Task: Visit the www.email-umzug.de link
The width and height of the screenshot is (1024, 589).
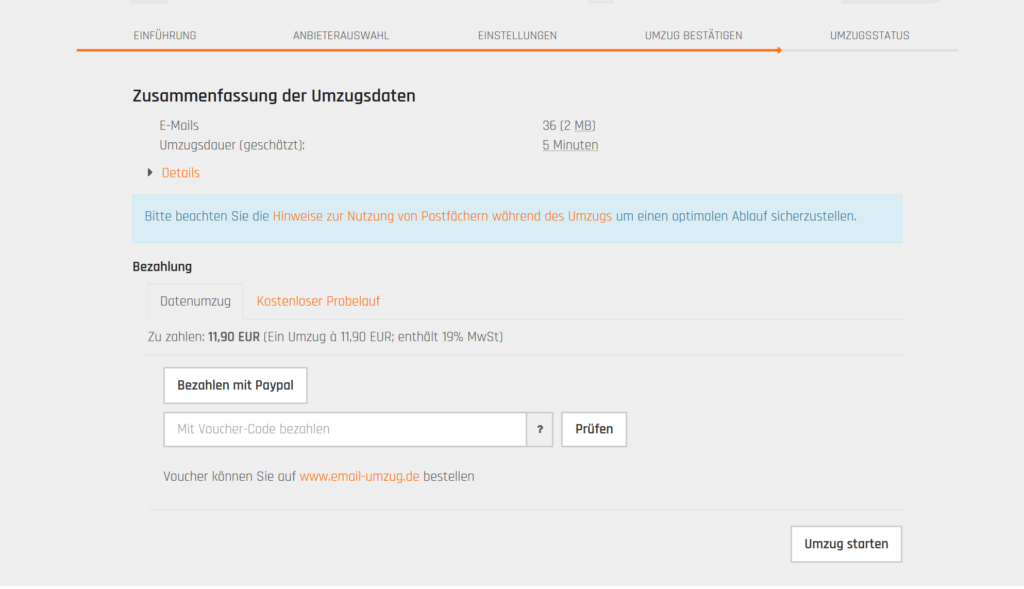Action: click(x=359, y=476)
